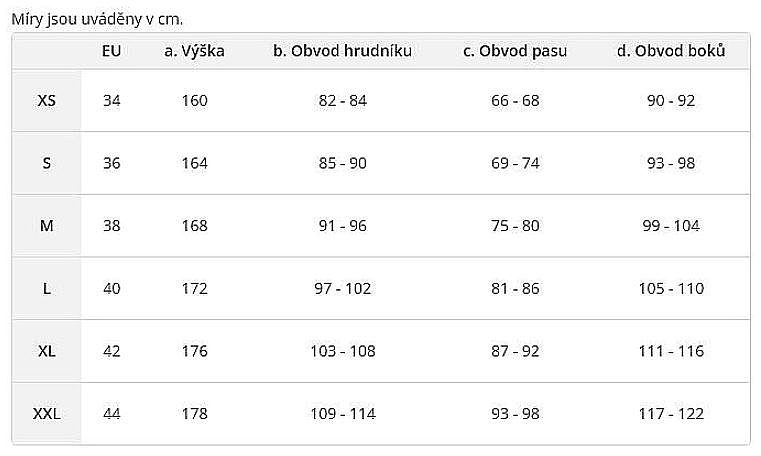Click the M size row label
Image resolution: width=761 pixels, height=456 pixels.
[x=46, y=225]
